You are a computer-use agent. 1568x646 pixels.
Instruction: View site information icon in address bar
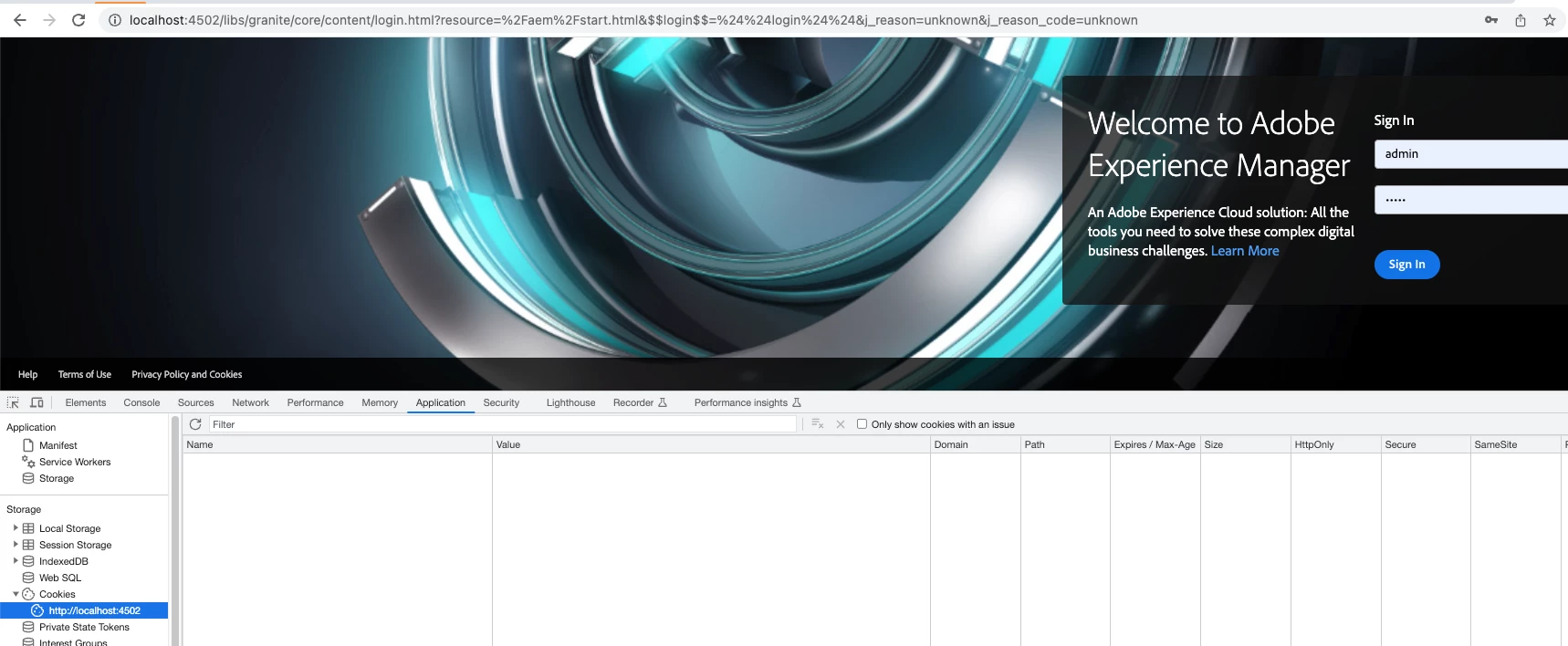point(115,20)
